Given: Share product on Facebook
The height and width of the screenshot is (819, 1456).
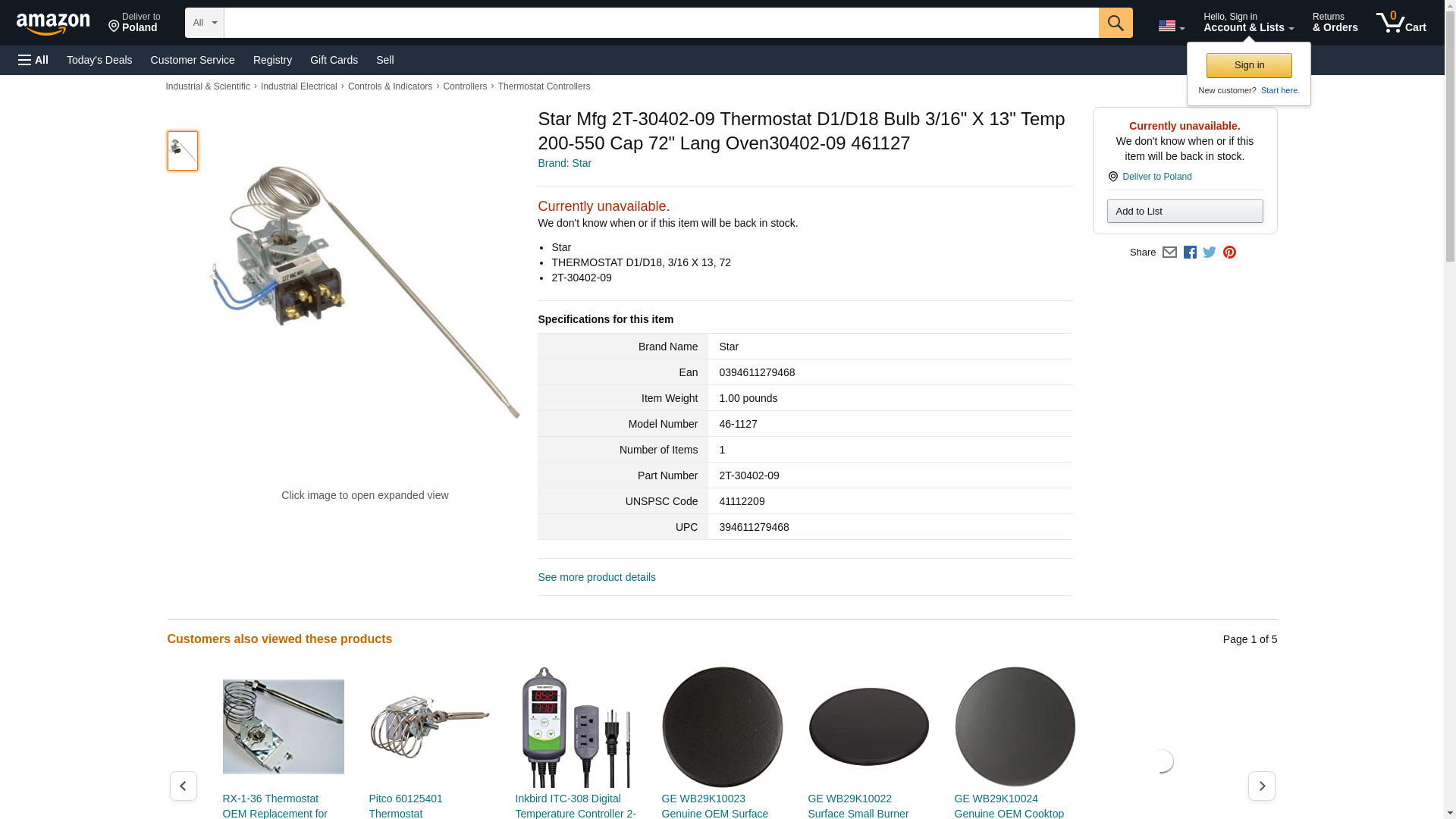Looking at the screenshot, I should [1190, 253].
